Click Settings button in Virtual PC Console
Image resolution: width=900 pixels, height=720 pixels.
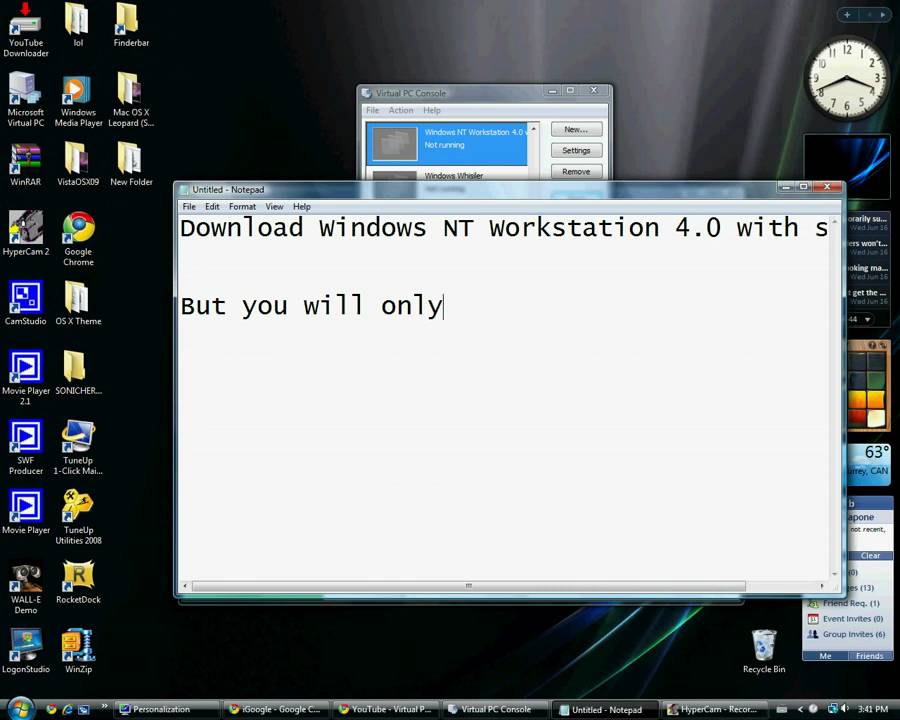(x=576, y=150)
